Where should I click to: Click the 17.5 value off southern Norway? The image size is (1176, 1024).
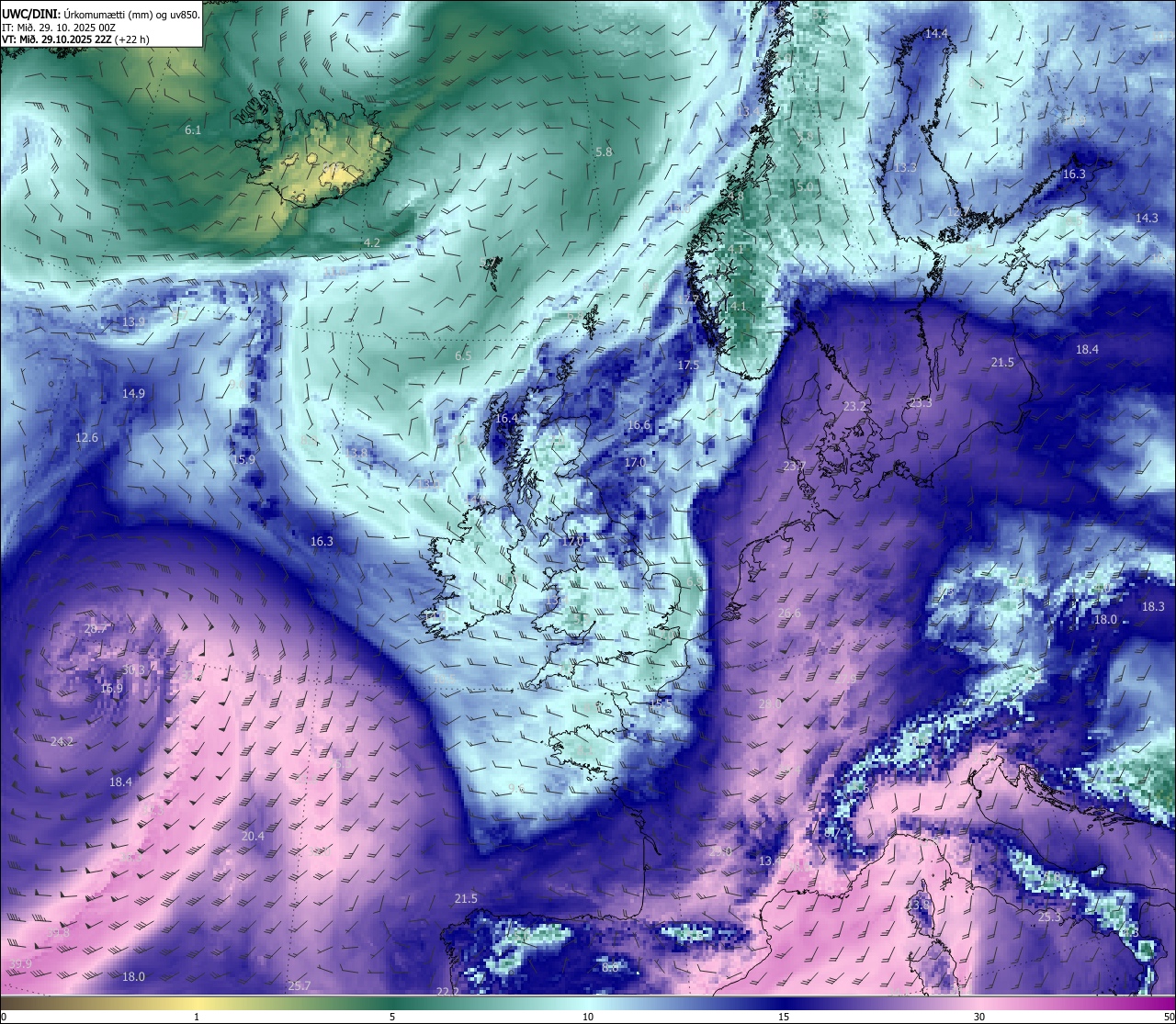point(688,365)
